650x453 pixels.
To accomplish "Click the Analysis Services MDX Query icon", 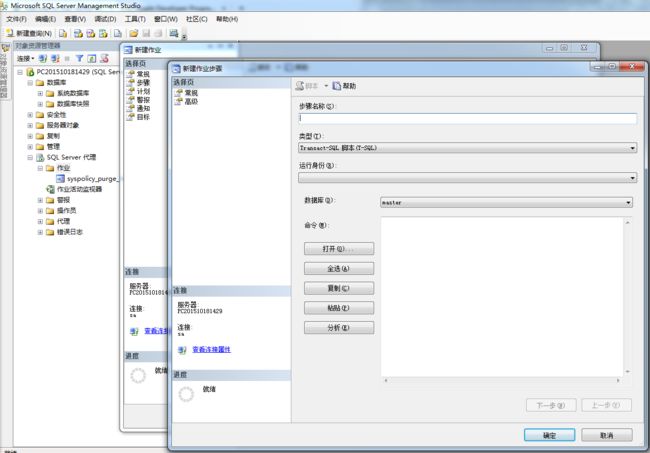I will tap(78, 33).
